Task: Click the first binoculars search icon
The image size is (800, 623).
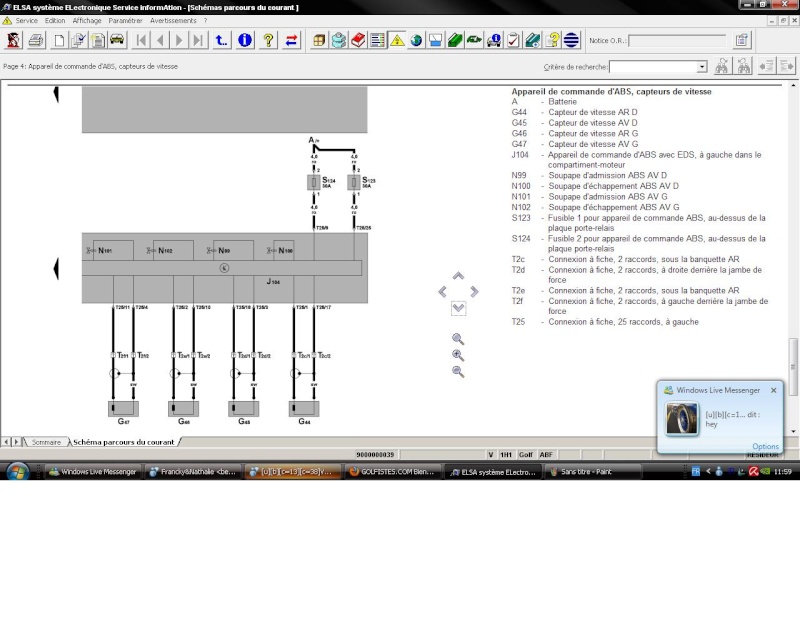Action: 721,66
